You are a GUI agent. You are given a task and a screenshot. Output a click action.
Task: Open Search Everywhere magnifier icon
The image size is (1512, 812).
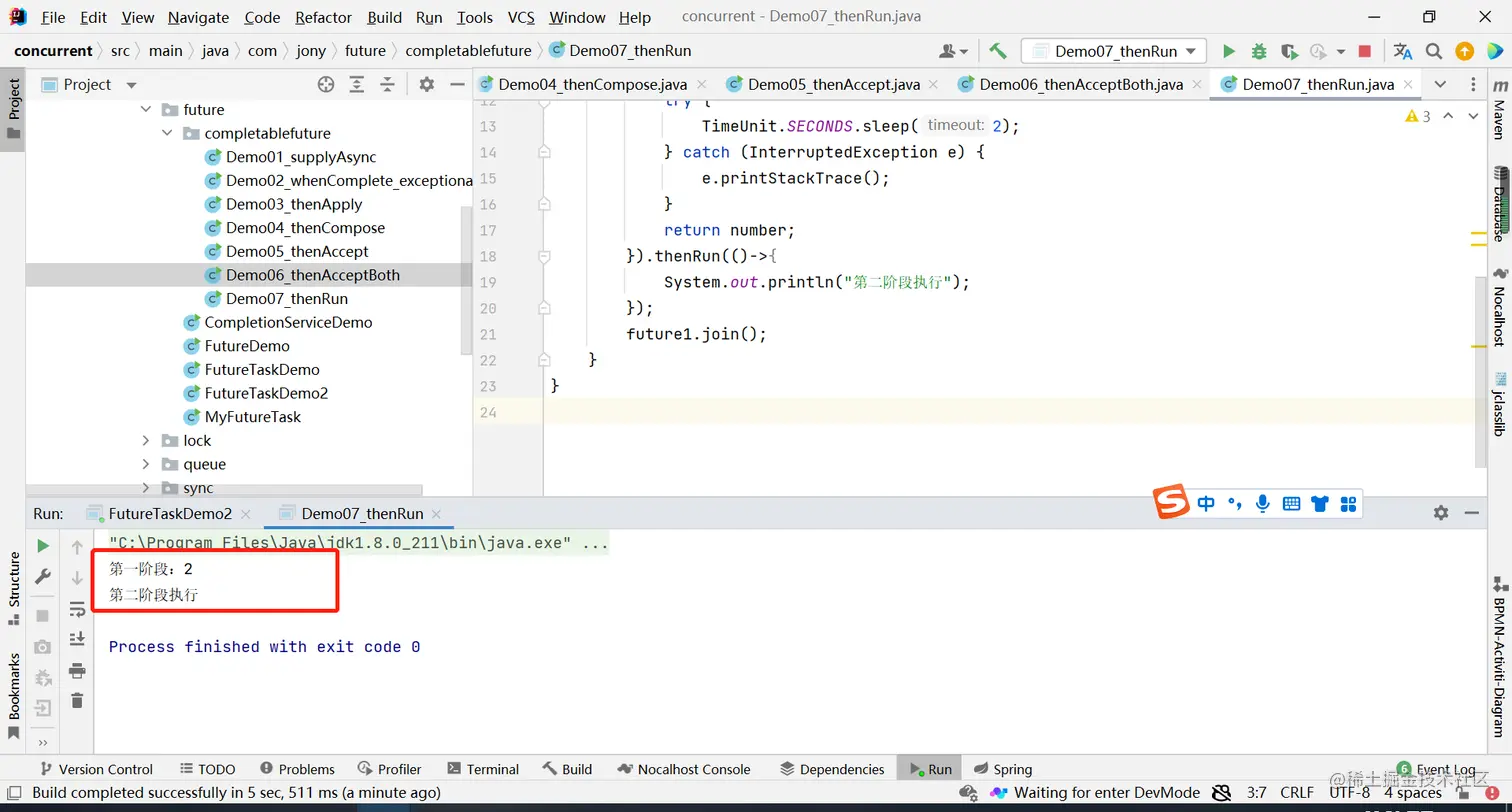1434,51
